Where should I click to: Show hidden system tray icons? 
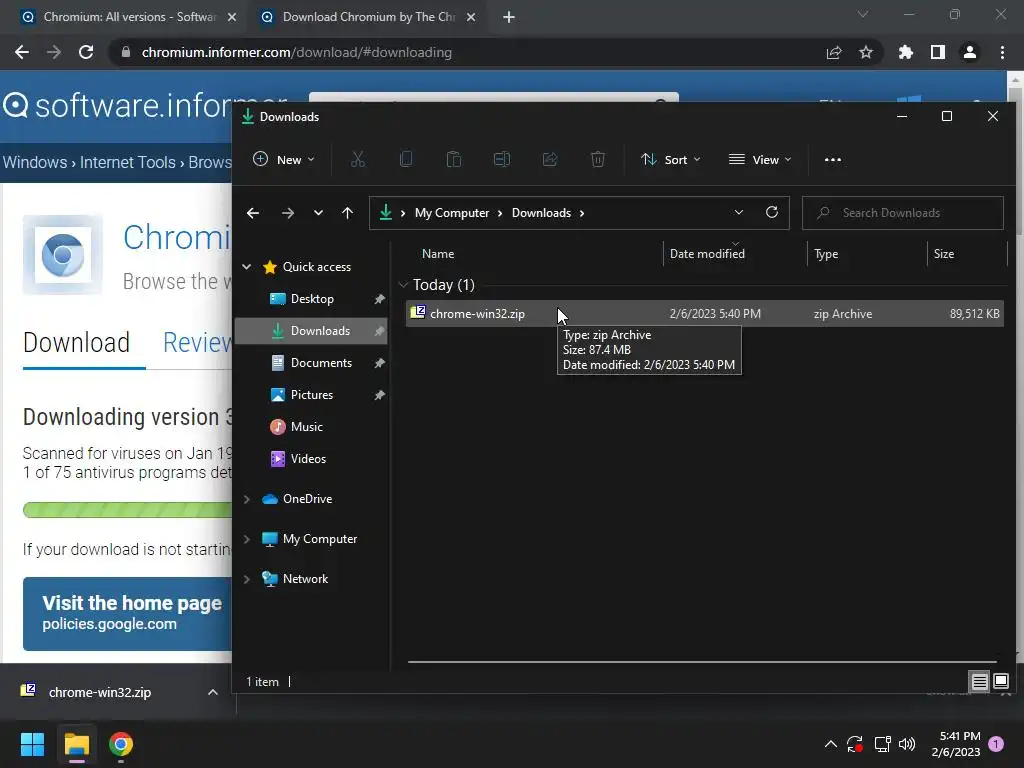click(x=831, y=744)
